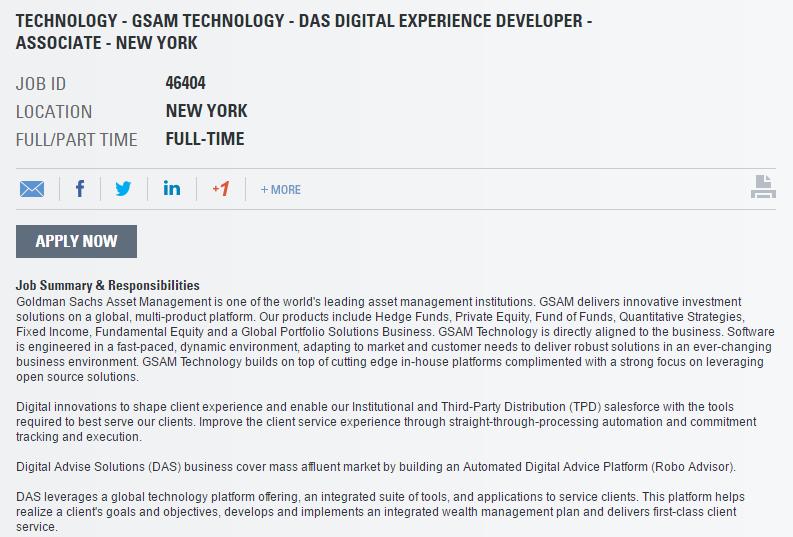Click the NEW YORK location value

[x=206, y=111]
